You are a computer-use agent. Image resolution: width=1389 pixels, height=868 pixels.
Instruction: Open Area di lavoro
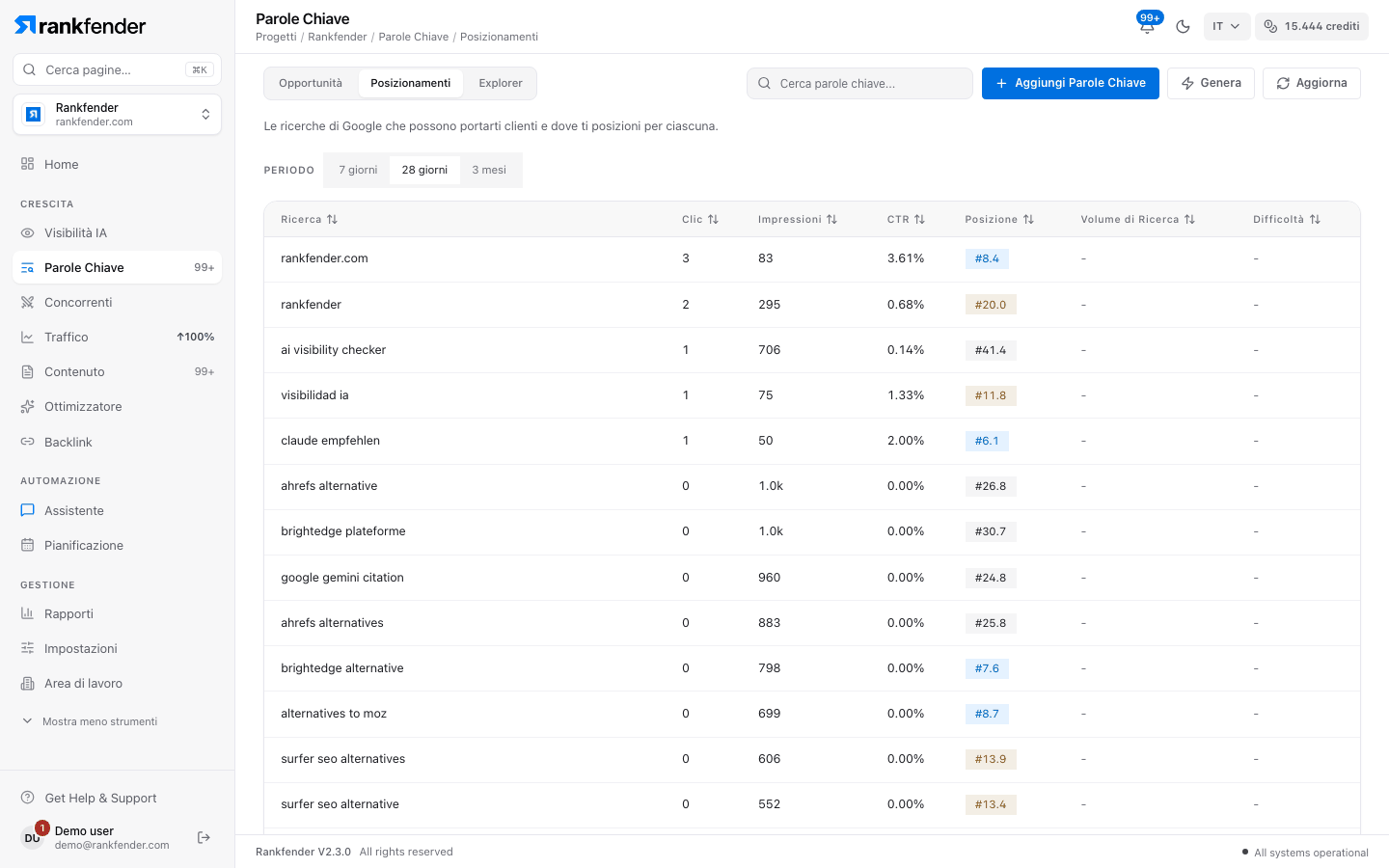pyautogui.click(x=118, y=683)
